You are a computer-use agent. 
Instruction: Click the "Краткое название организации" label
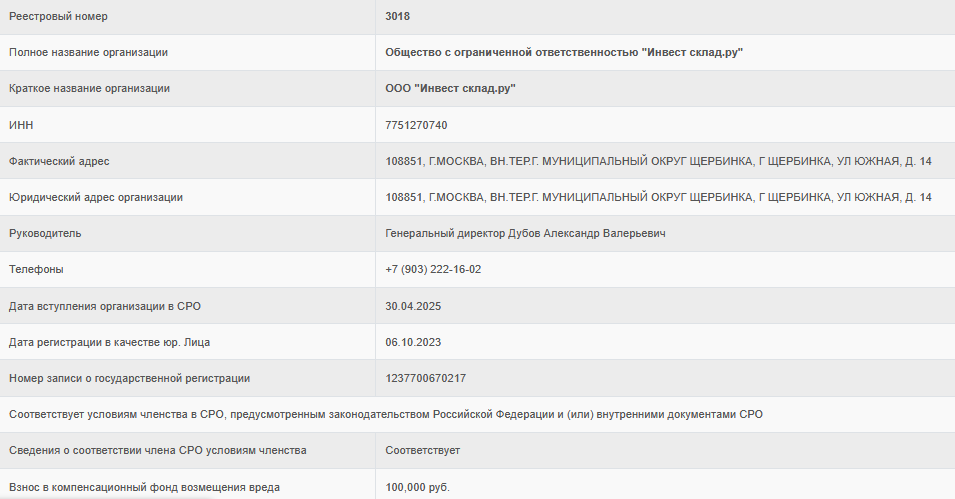click(x=89, y=88)
